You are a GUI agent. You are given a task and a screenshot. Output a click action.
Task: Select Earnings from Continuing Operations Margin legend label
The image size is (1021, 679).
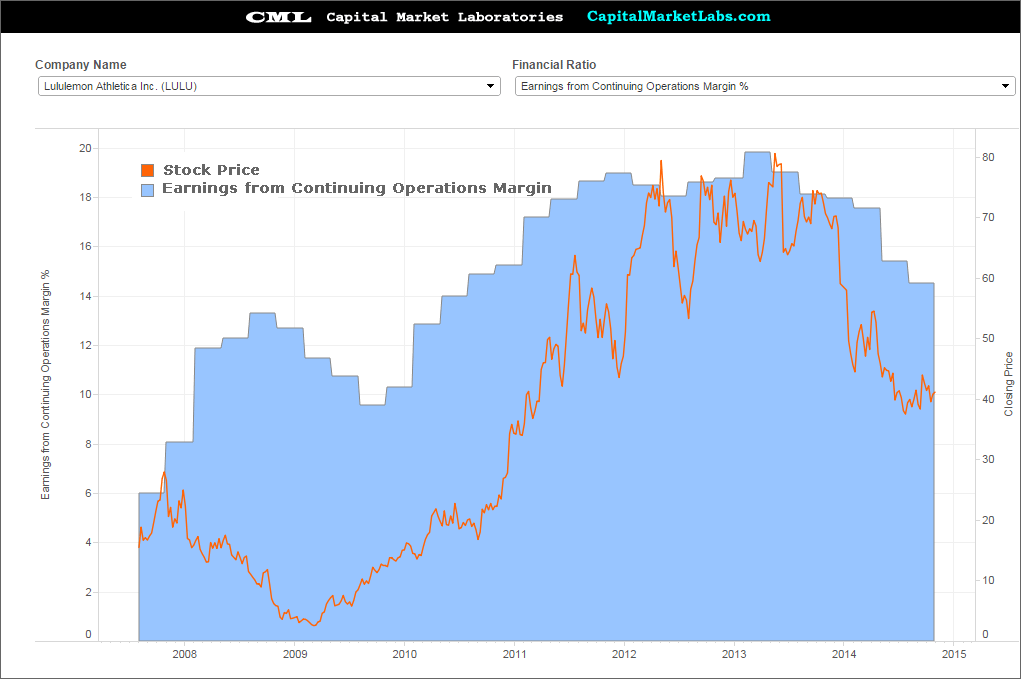click(357, 188)
